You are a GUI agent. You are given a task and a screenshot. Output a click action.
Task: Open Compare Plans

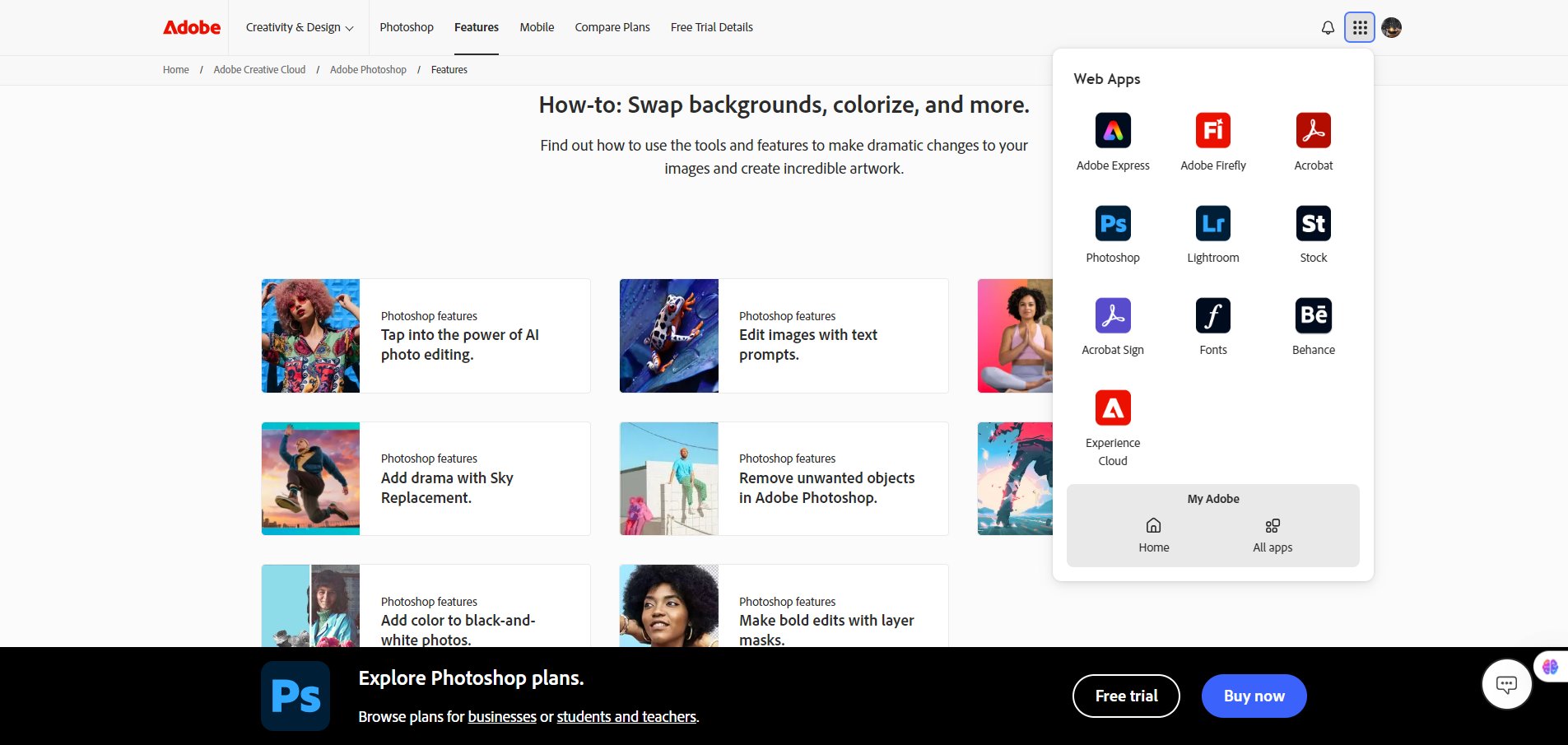(612, 27)
